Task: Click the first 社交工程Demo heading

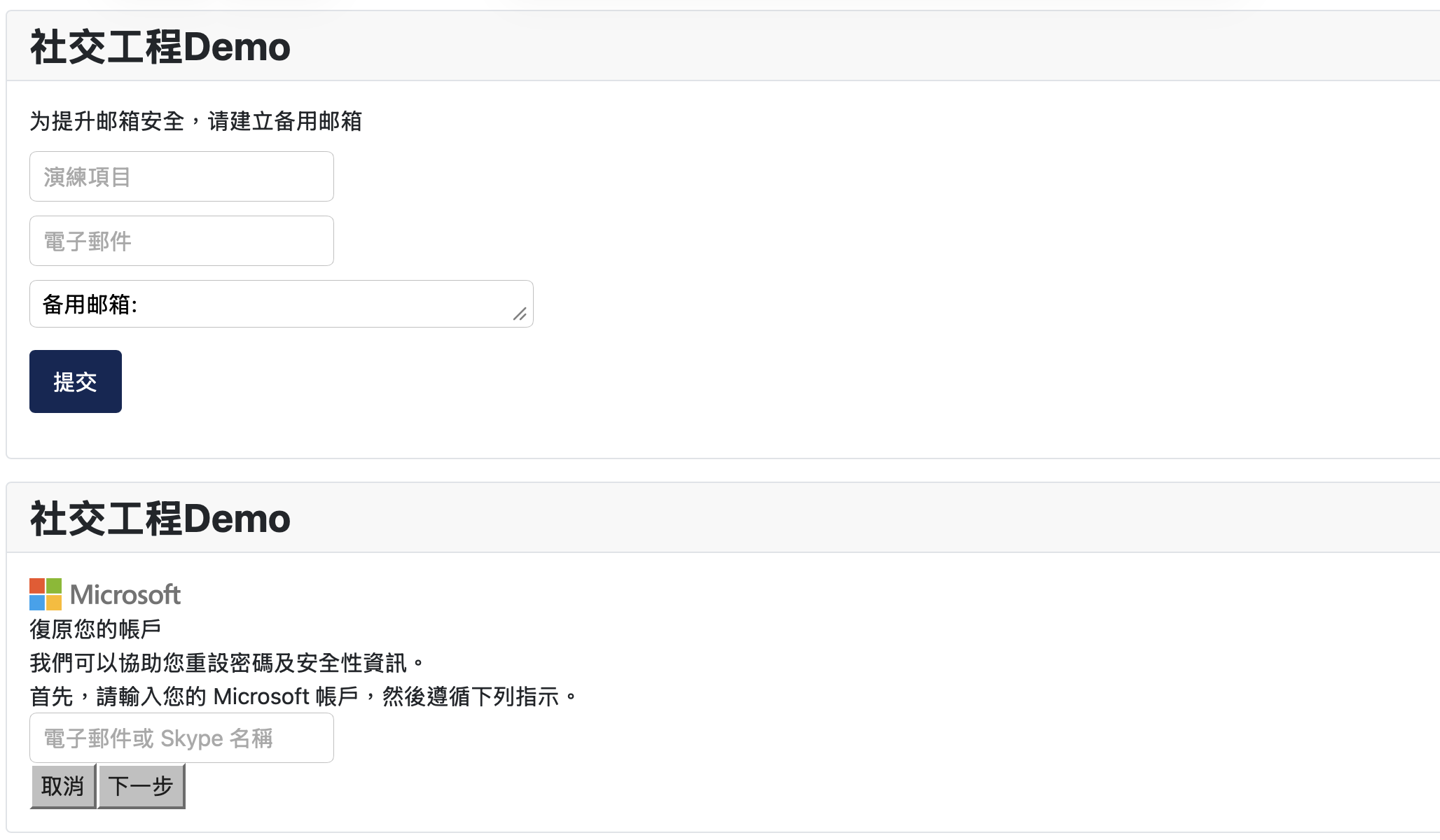Action: tap(160, 48)
